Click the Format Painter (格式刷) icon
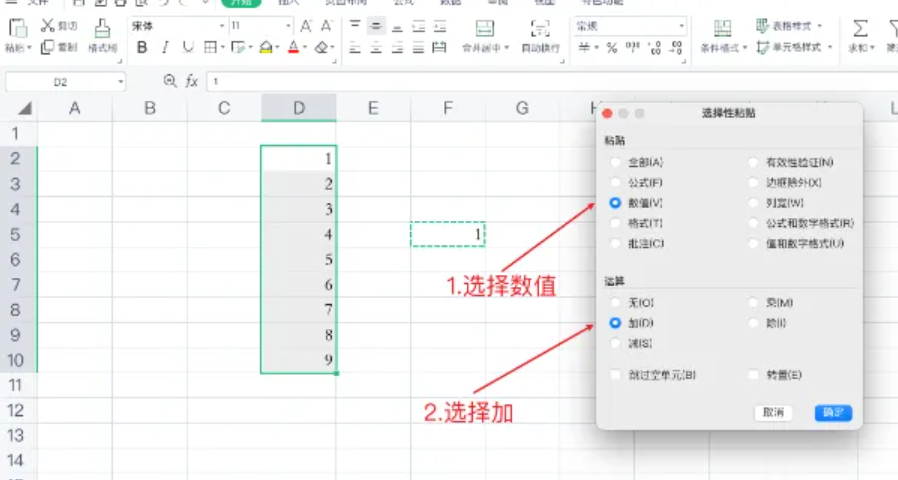Viewport: 898px width, 480px height. [x=102, y=29]
